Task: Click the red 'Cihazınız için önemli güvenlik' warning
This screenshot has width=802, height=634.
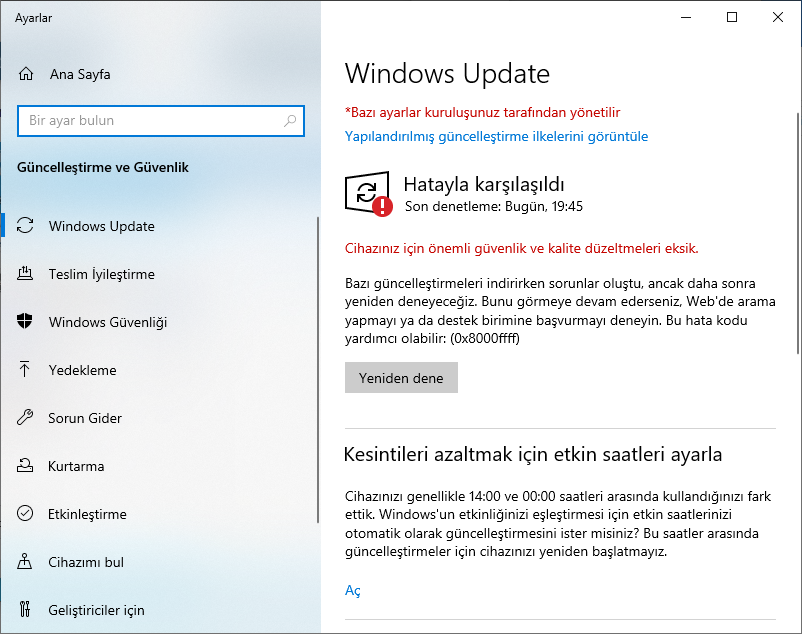Action: 521,248
